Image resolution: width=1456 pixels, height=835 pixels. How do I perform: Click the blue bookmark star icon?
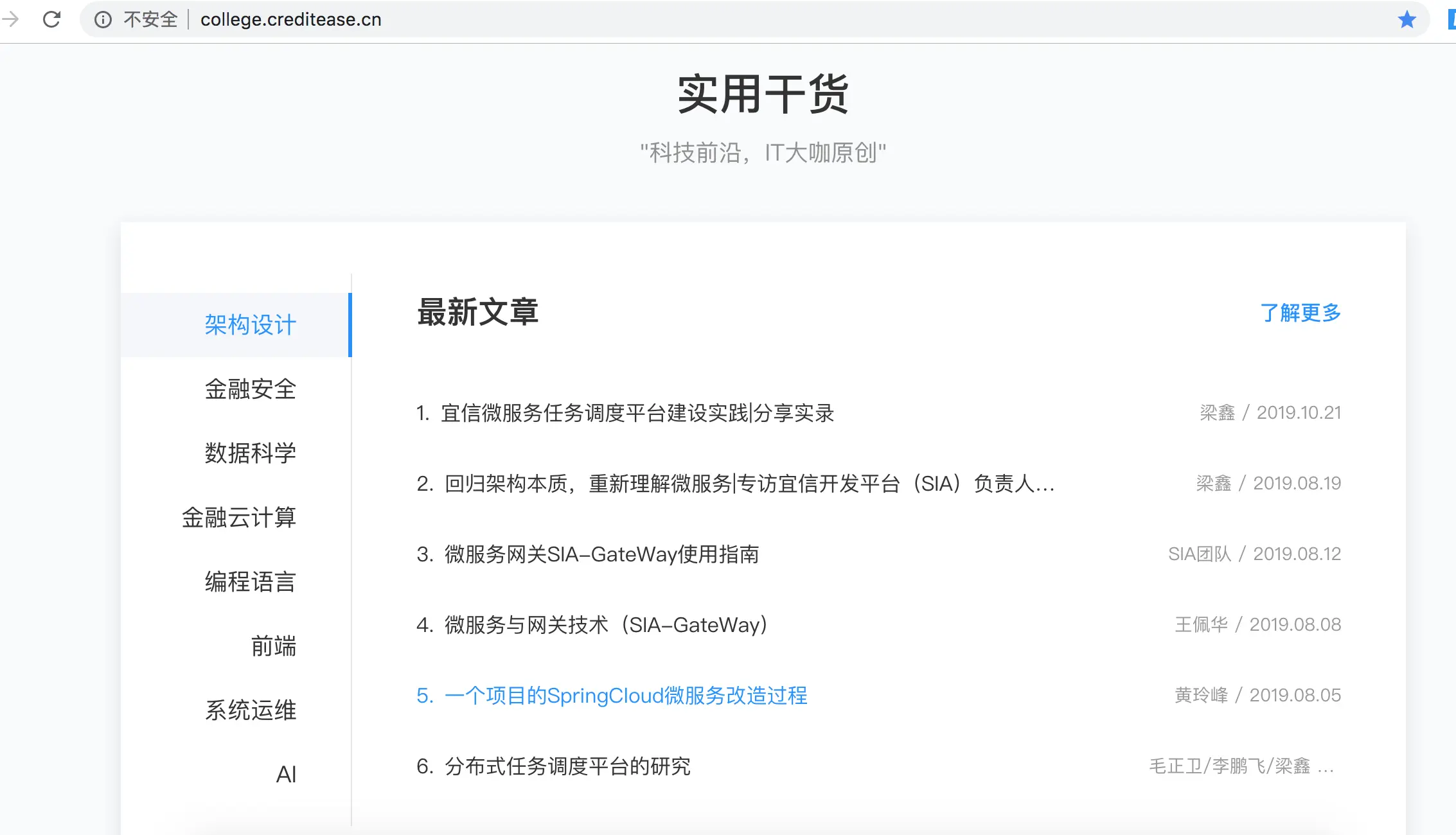pos(1407,19)
